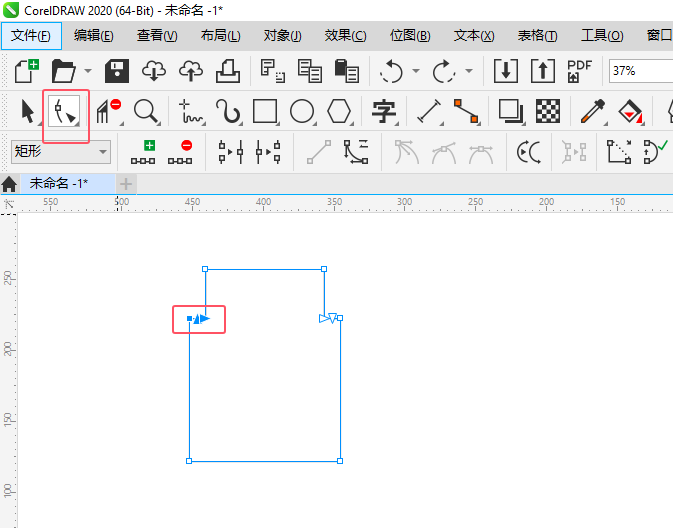
Task: Open the 位图(B) menu
Action: pos(410,36)
